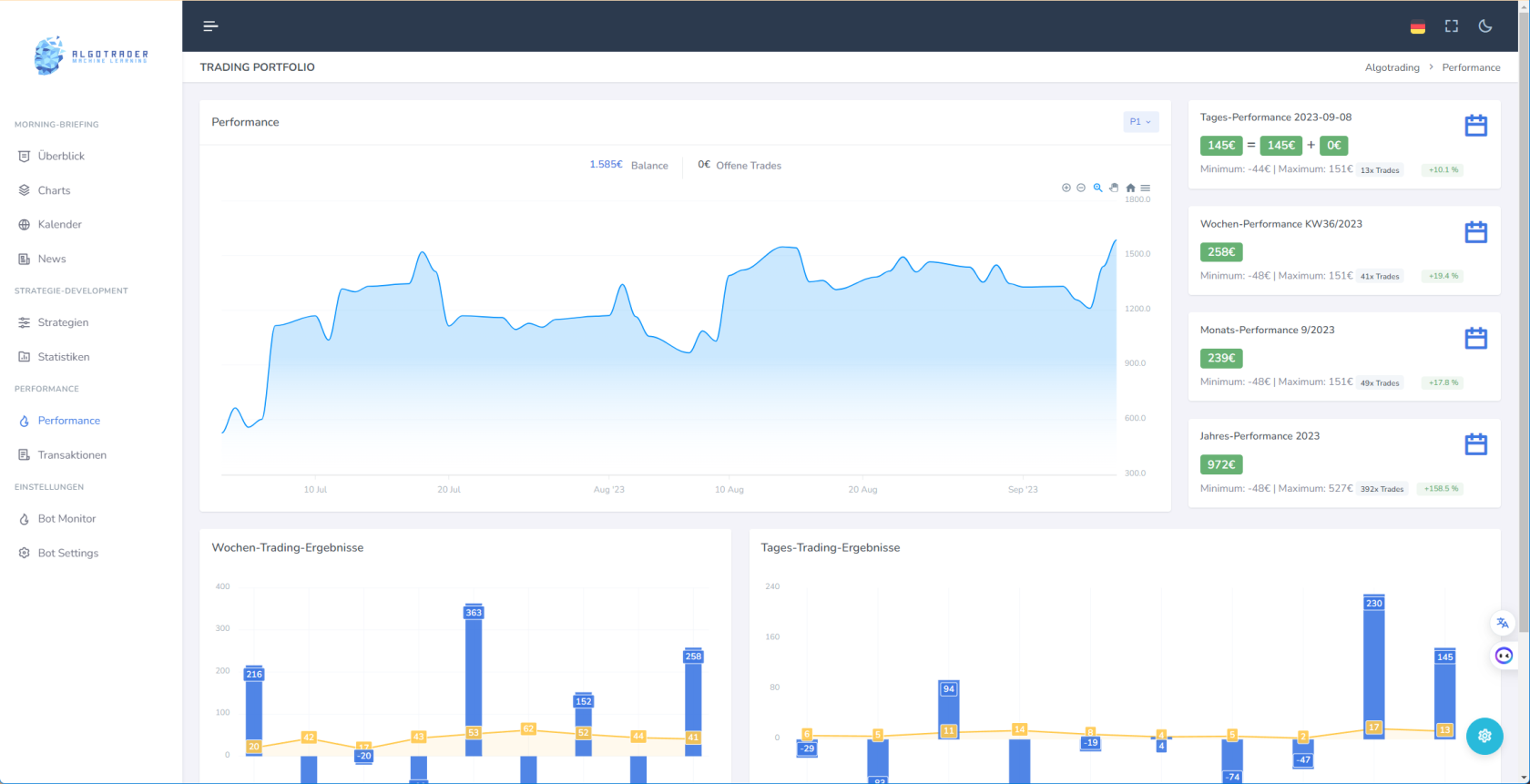Click the 0€ Offene Trades legend entry
The width and height of the screenshot is (1530, 784).
pyautogui.click(x=739, y=165)
